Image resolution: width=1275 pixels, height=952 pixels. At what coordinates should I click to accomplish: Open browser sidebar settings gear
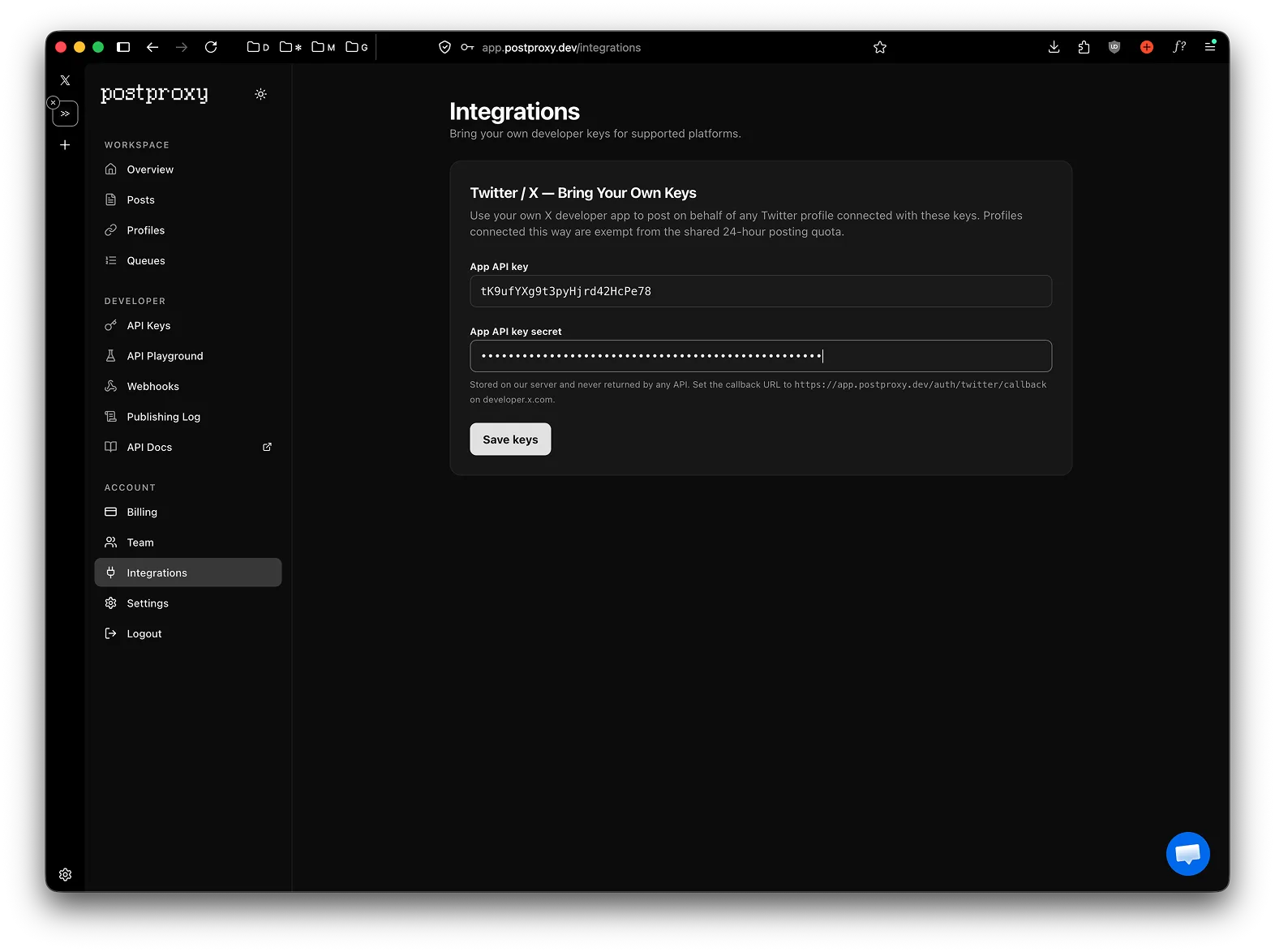click(x=65, y=874)
